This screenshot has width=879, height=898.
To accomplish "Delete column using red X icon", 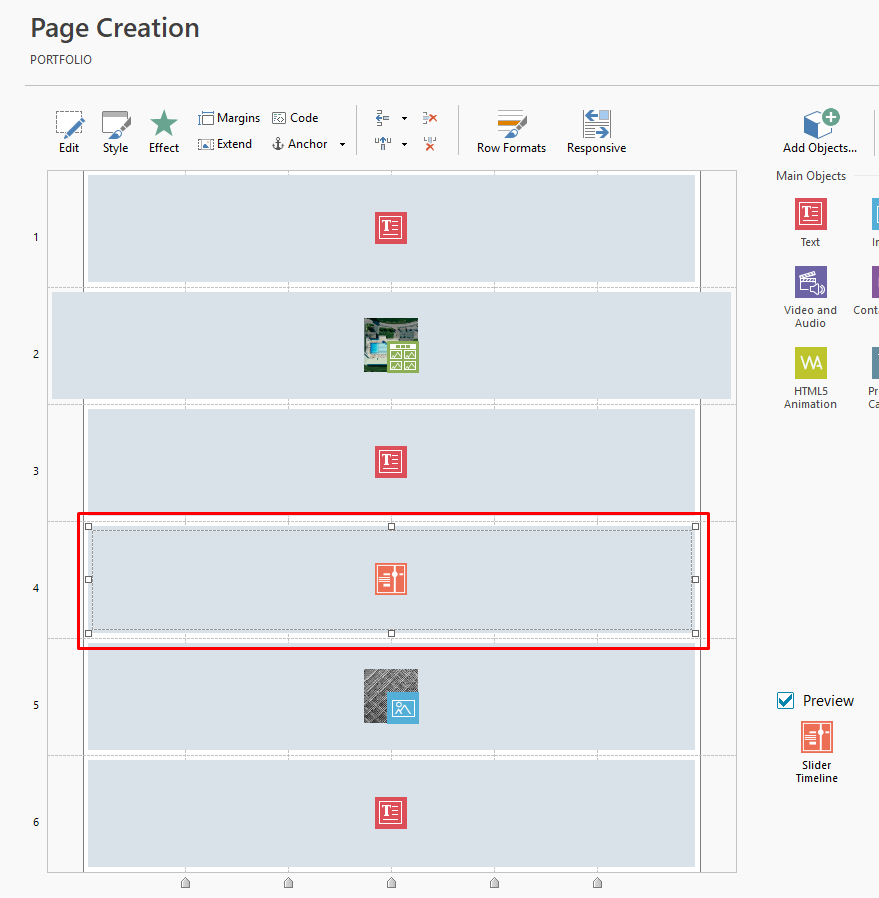I will pyautogui.click(x=430, y=118).
